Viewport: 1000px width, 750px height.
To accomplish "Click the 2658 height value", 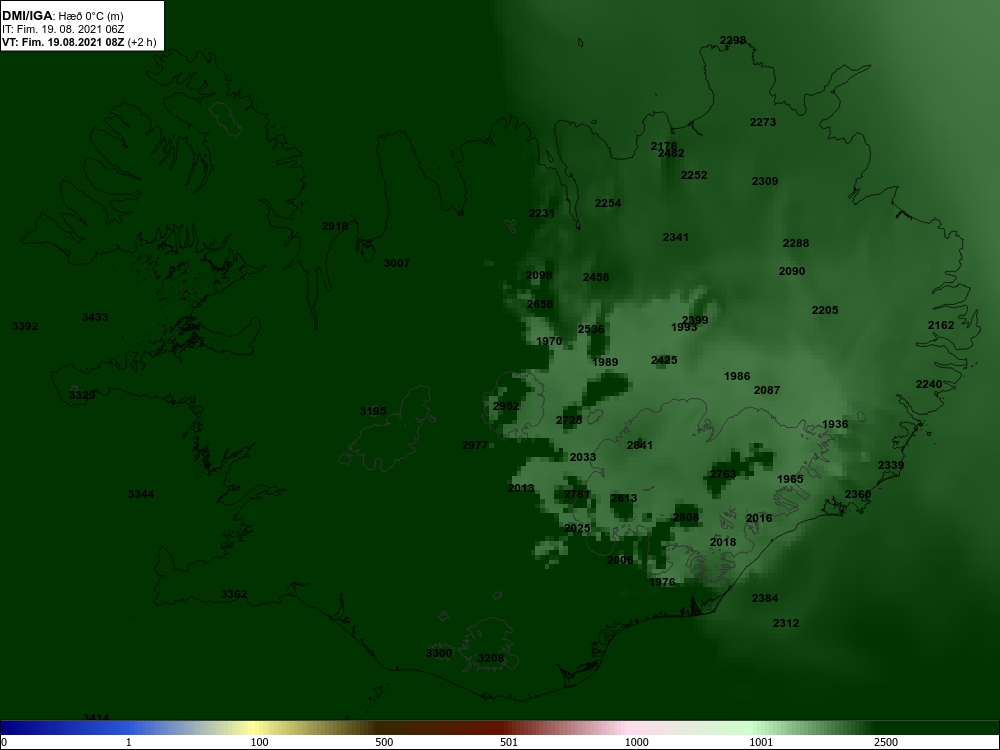I will pyautogui.click(x=540, y=304).
